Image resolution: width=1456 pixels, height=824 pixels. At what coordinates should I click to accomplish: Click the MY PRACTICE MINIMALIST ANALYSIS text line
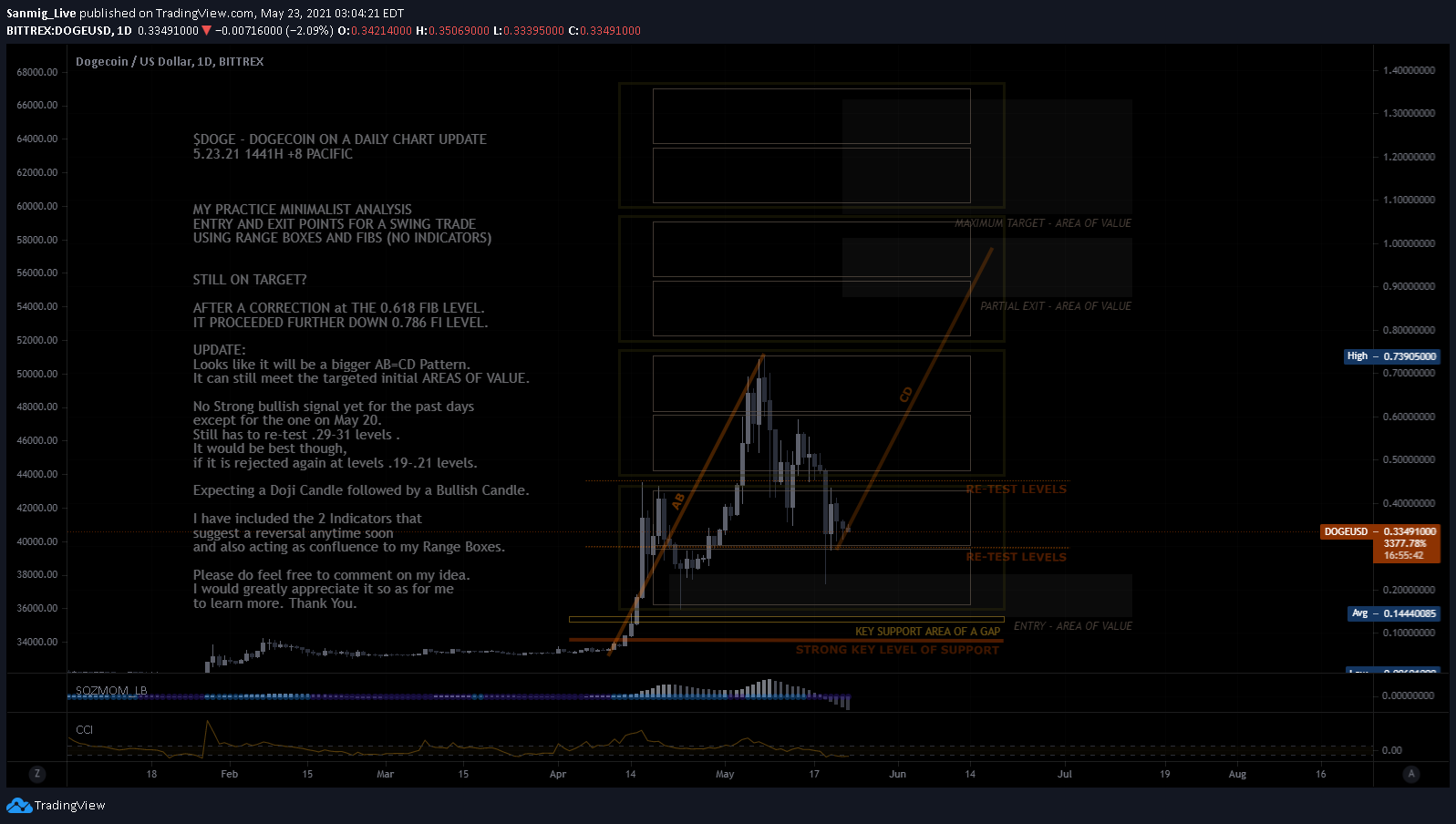coord(302,210)
